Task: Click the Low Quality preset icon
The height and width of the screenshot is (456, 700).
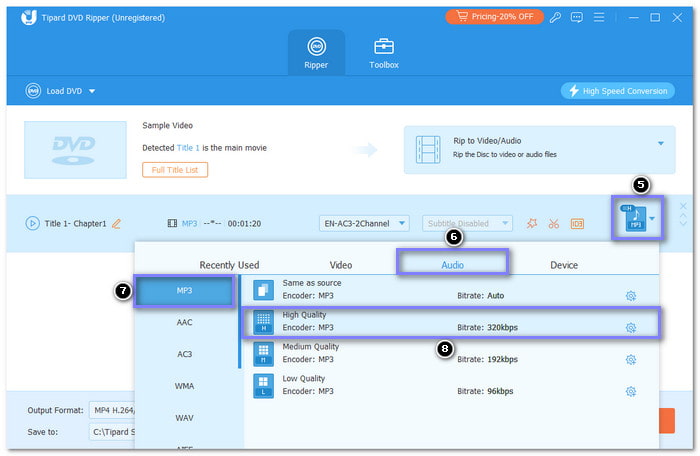Action: point(263,385)
